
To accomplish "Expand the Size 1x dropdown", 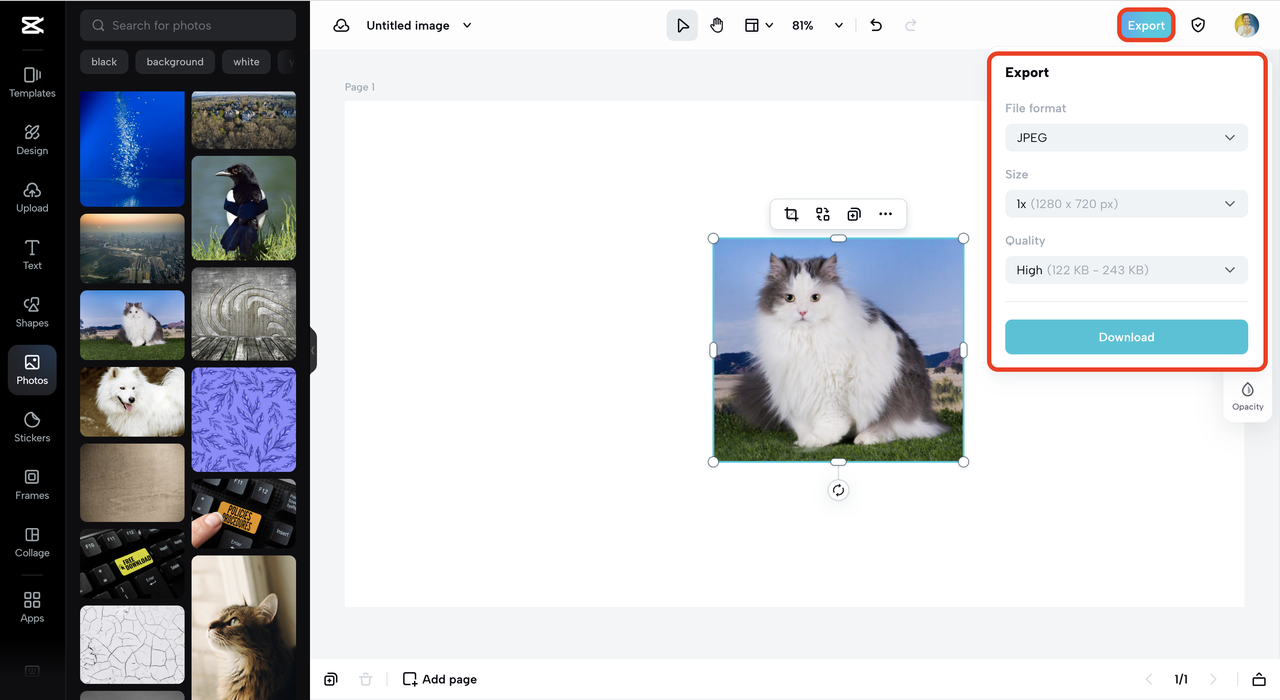I will click(x=1126, y=204).
